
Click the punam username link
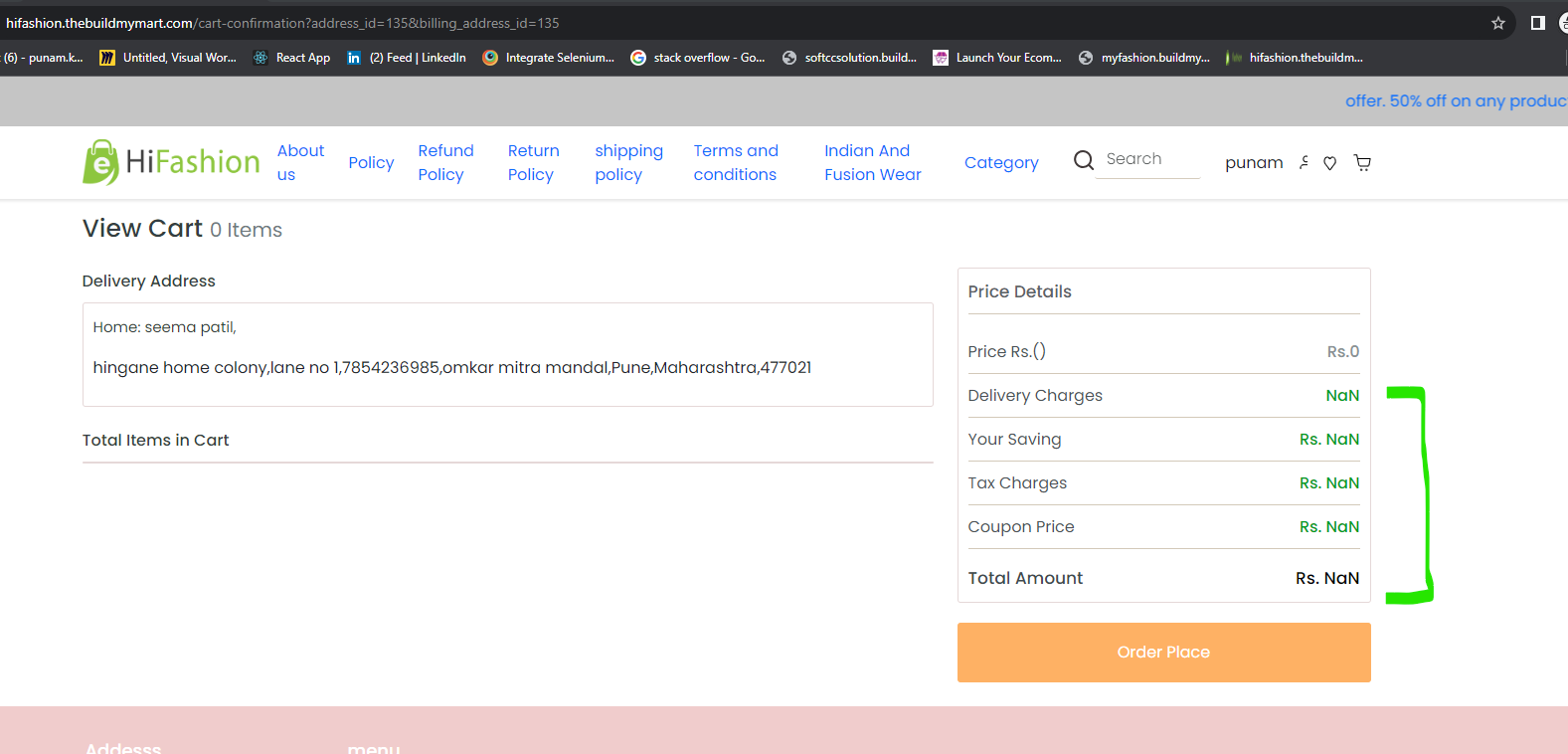[x=1254, y=162]
